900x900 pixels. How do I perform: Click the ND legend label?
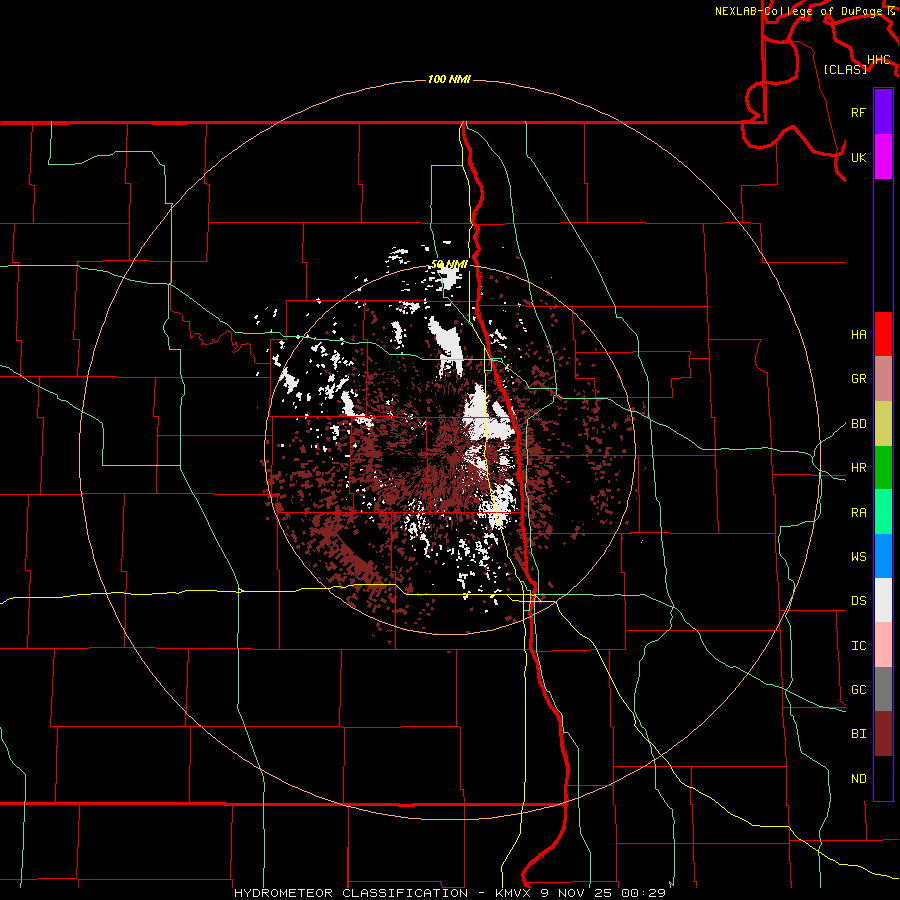(858, 778)
